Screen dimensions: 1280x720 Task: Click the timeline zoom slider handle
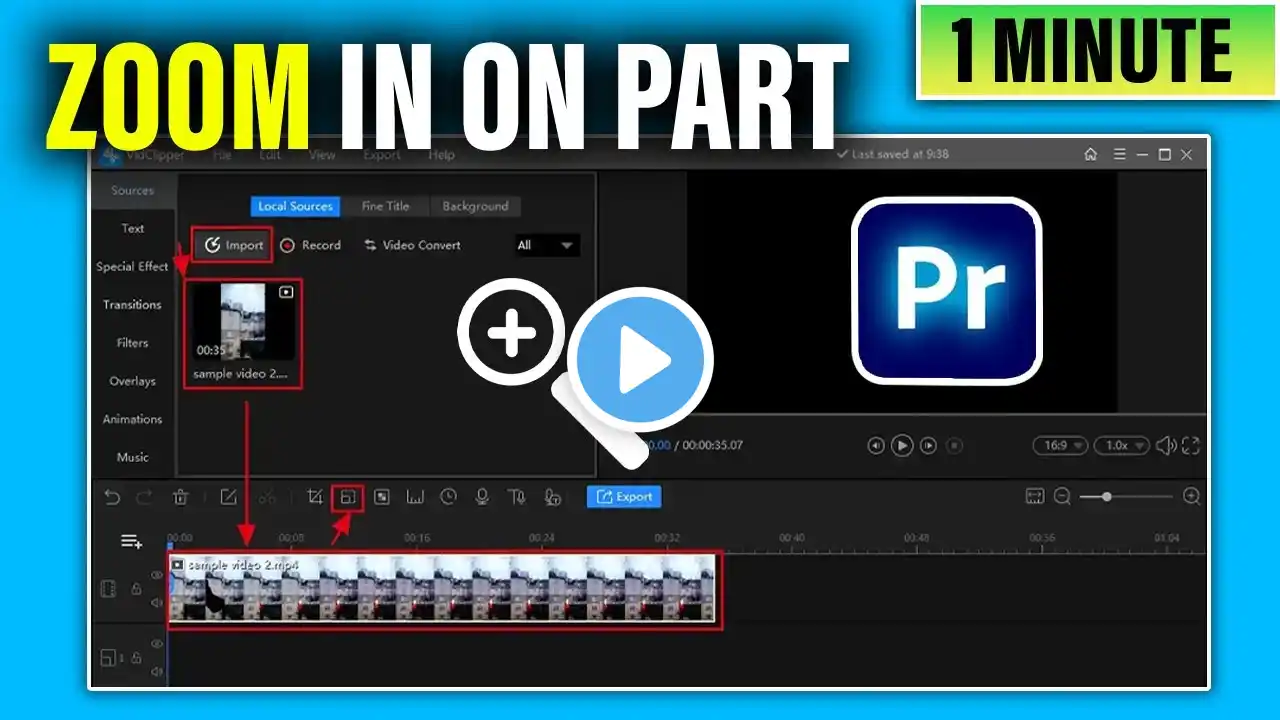[1106, 496]
